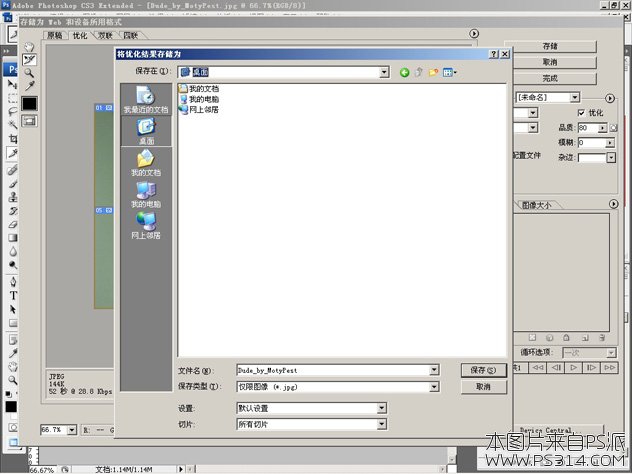This screenshot has height=474, width=632.
Task: Open the 设置 dropdown showing 默认设置
Action: point(382,408)
